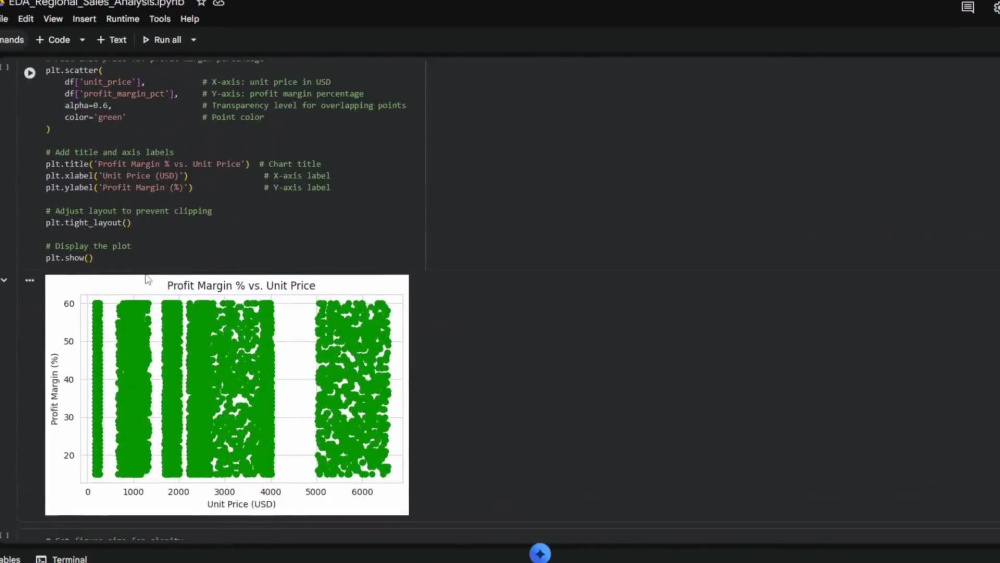1000x563 pixels.
Task: Expand Run all dropdown arrow
Action: point(193,40)
